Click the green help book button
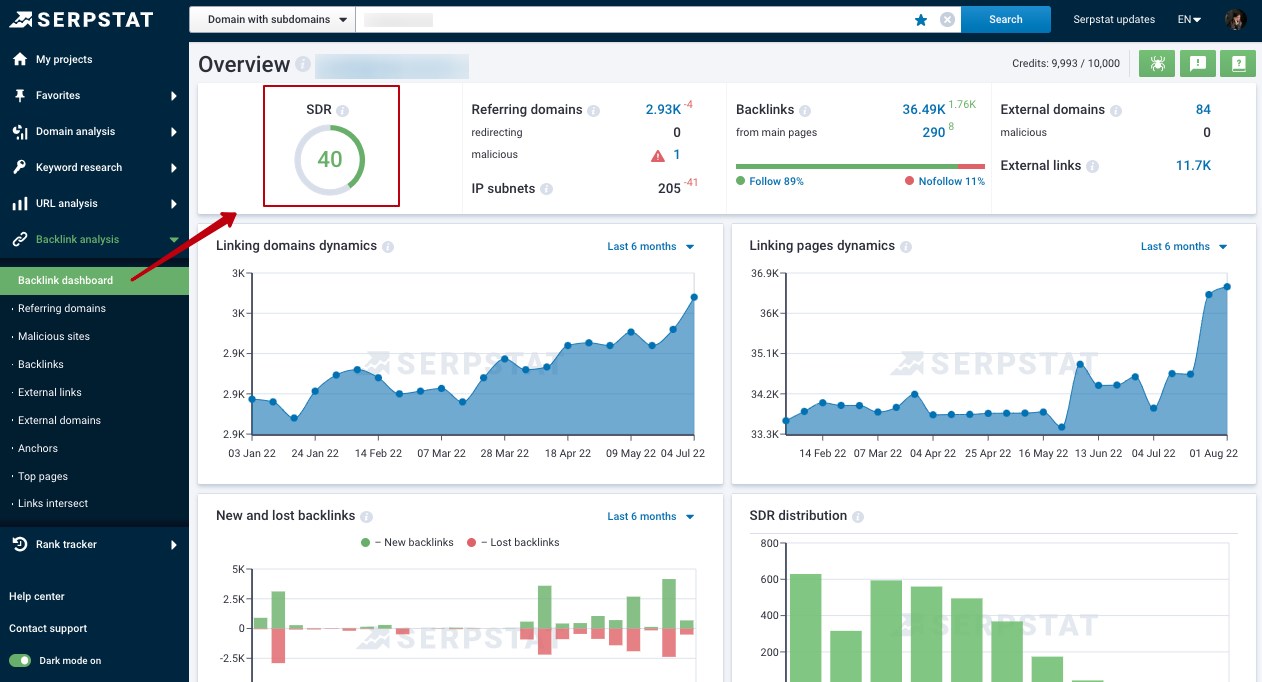Screen dimensions: 1262x682 (1238, 63)
